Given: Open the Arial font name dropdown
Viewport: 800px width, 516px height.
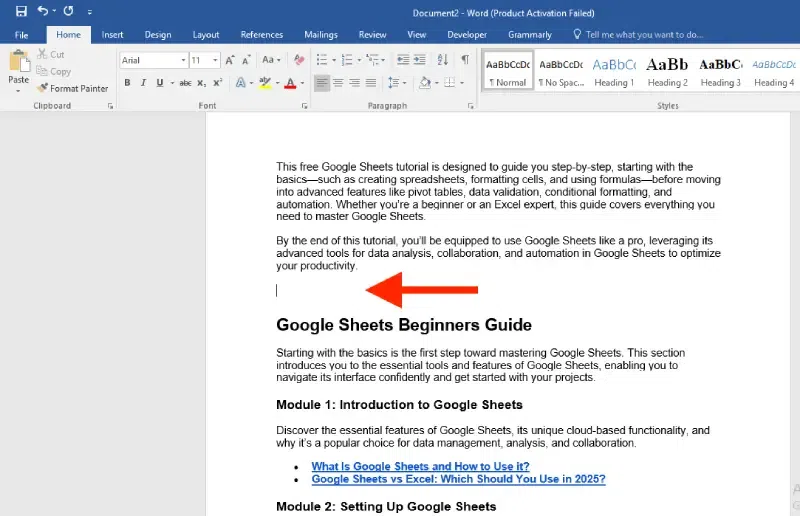Looking at the screenshot, I should (183, 60).
